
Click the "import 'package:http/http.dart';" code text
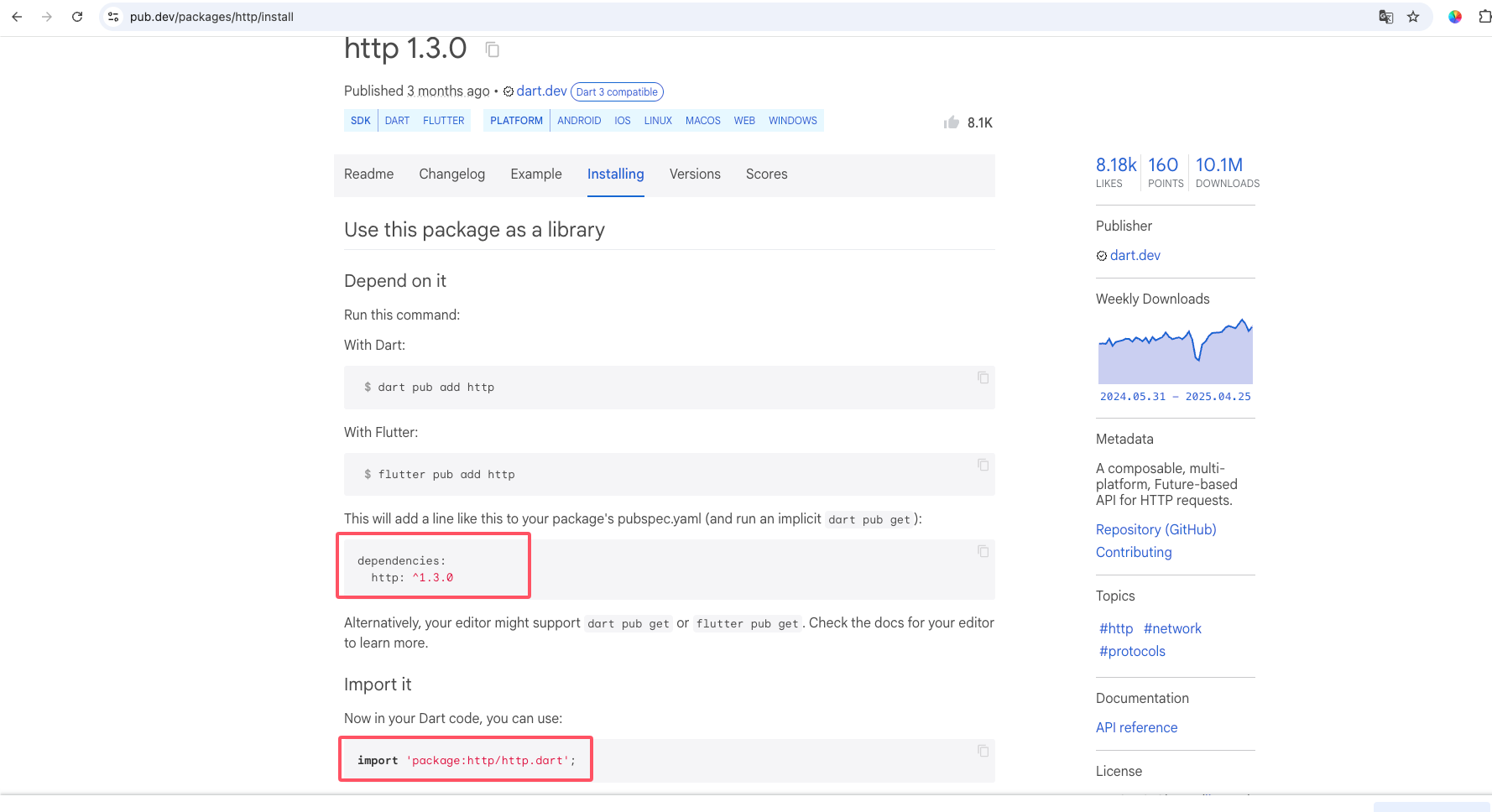coord(467,760)
